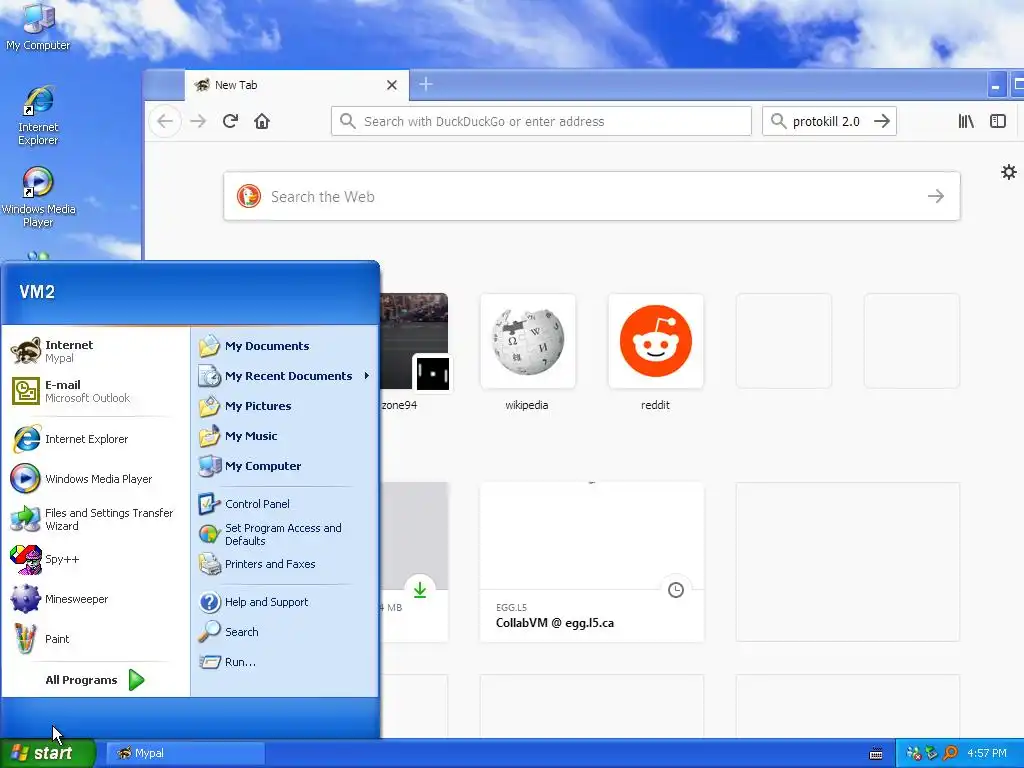Open a new browser tab with plus

click(x=426, y=84)
